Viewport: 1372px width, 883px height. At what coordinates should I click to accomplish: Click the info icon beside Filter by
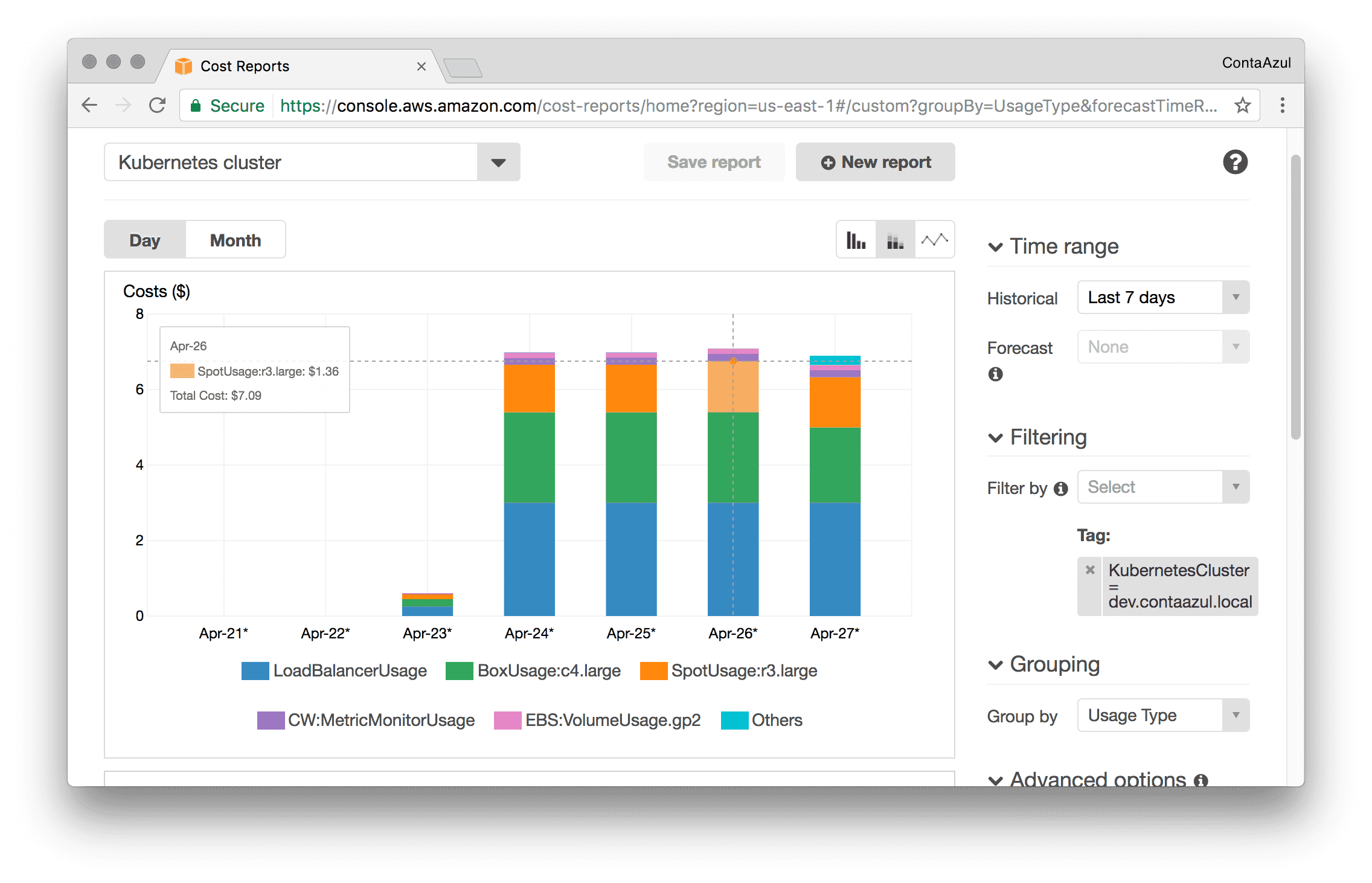click(1060, 488)
